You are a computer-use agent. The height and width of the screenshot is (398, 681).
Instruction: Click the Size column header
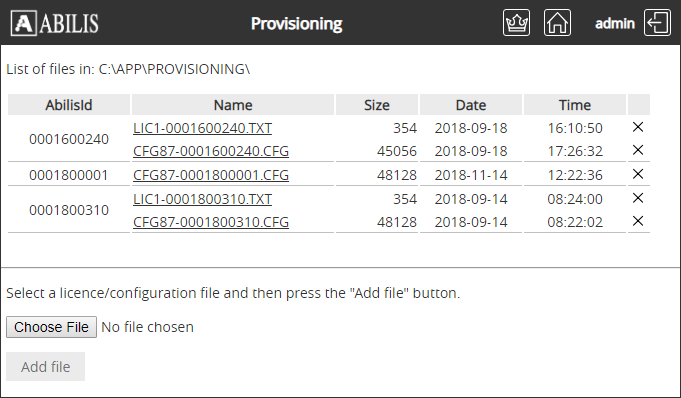click(377, 105)
